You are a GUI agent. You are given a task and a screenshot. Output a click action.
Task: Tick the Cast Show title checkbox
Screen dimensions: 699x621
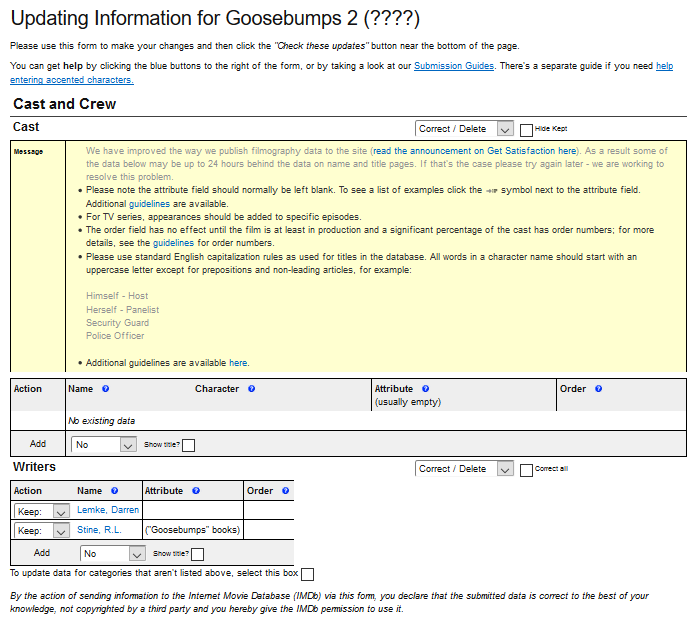189,445
